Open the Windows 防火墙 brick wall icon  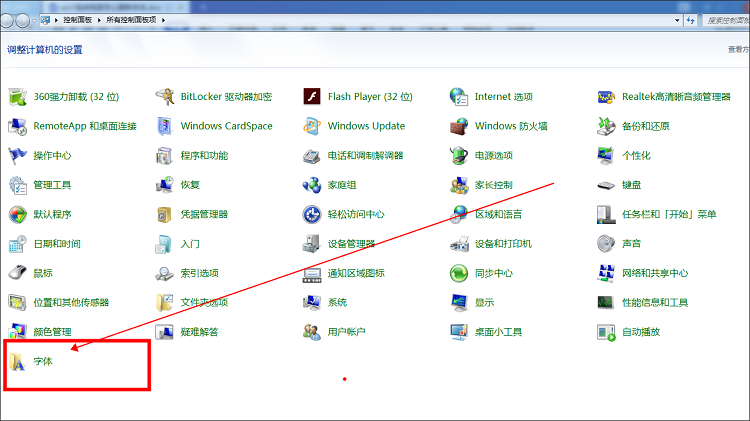click(x=459, y=126)
